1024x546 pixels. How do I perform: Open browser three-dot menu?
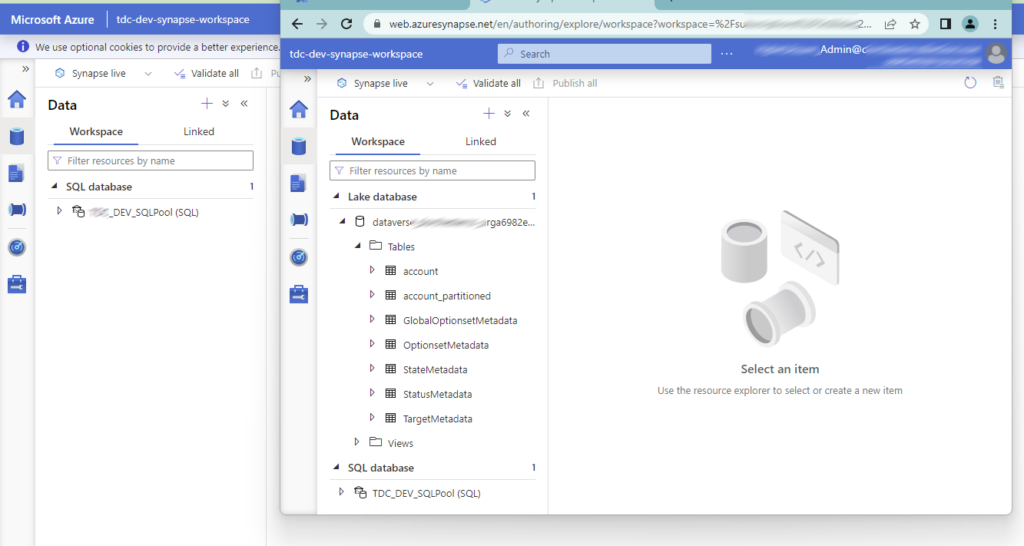(995, 24)
